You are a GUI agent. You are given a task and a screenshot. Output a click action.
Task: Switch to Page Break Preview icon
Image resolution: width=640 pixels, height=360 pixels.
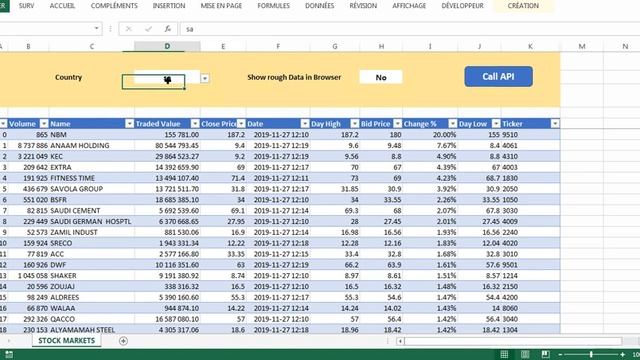click(x=545, y=354)
